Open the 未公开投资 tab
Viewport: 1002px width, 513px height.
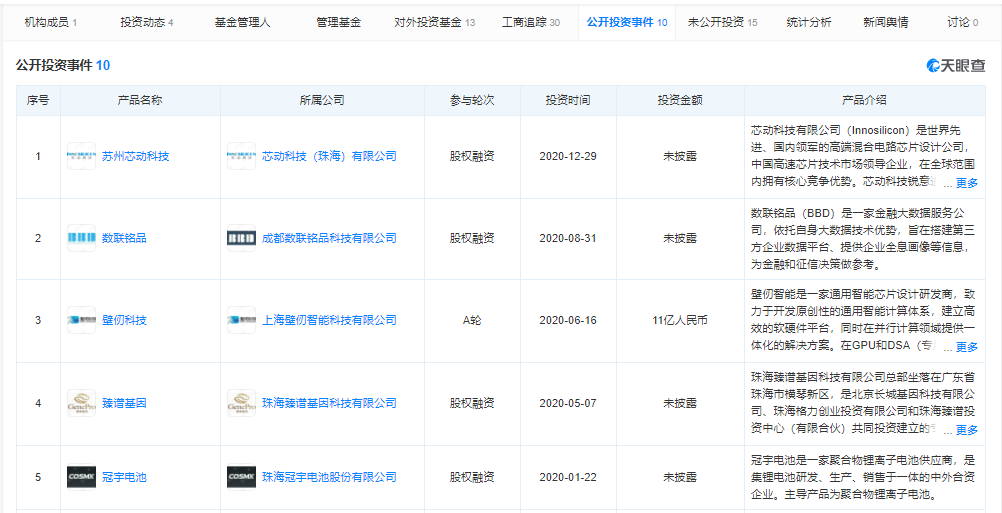723,23
